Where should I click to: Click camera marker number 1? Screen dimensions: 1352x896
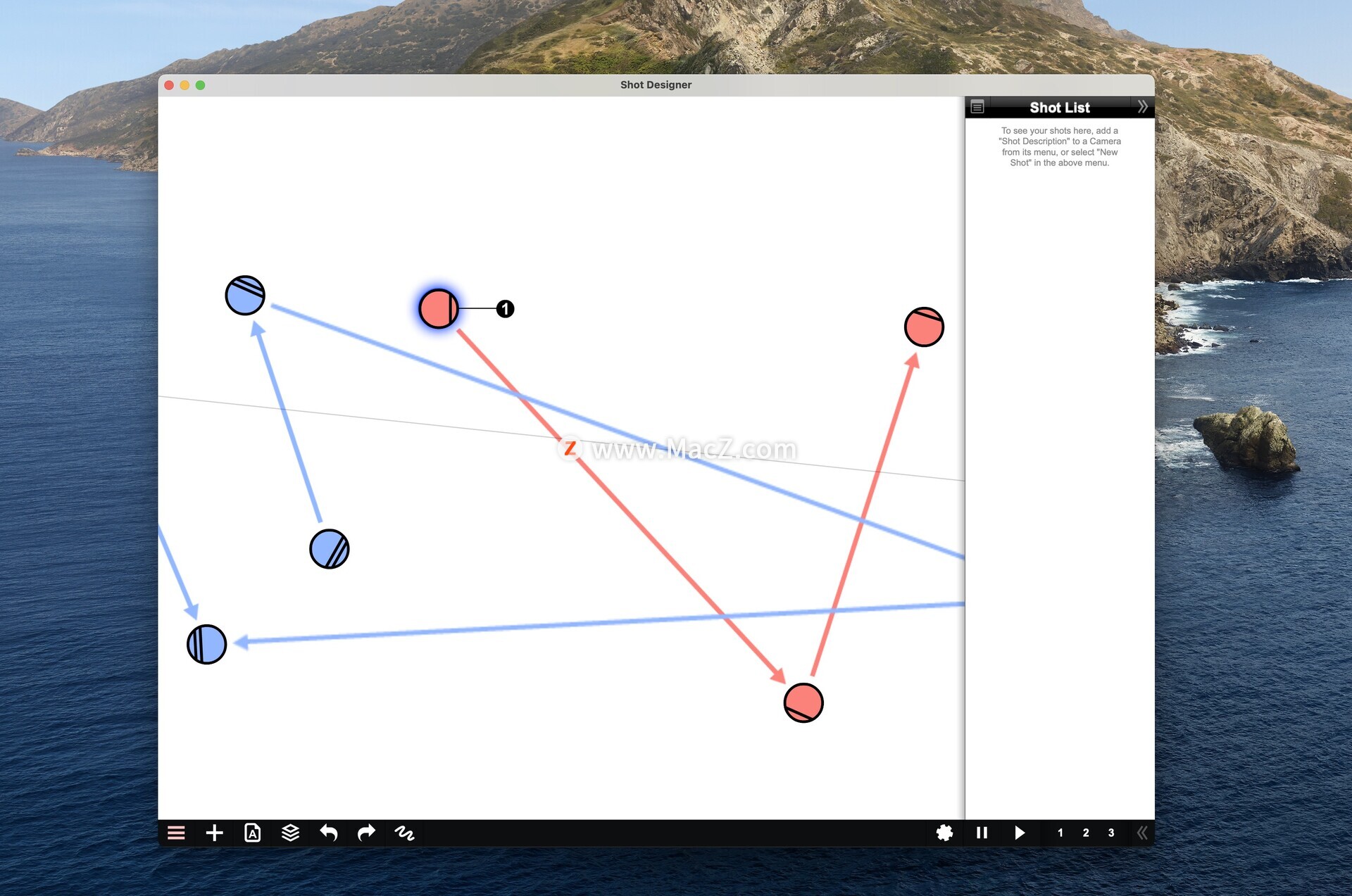[505, 308]
